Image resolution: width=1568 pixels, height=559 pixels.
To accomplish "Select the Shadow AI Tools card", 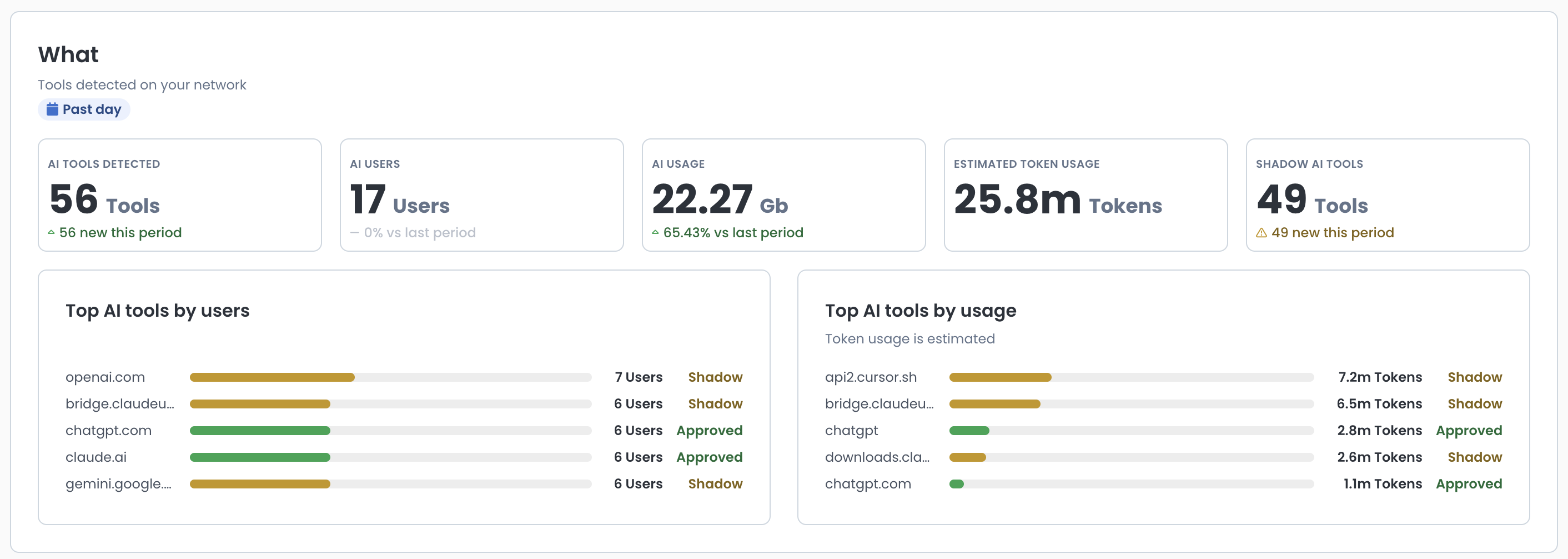I will pyautogui.click(x=1387, y=195).
